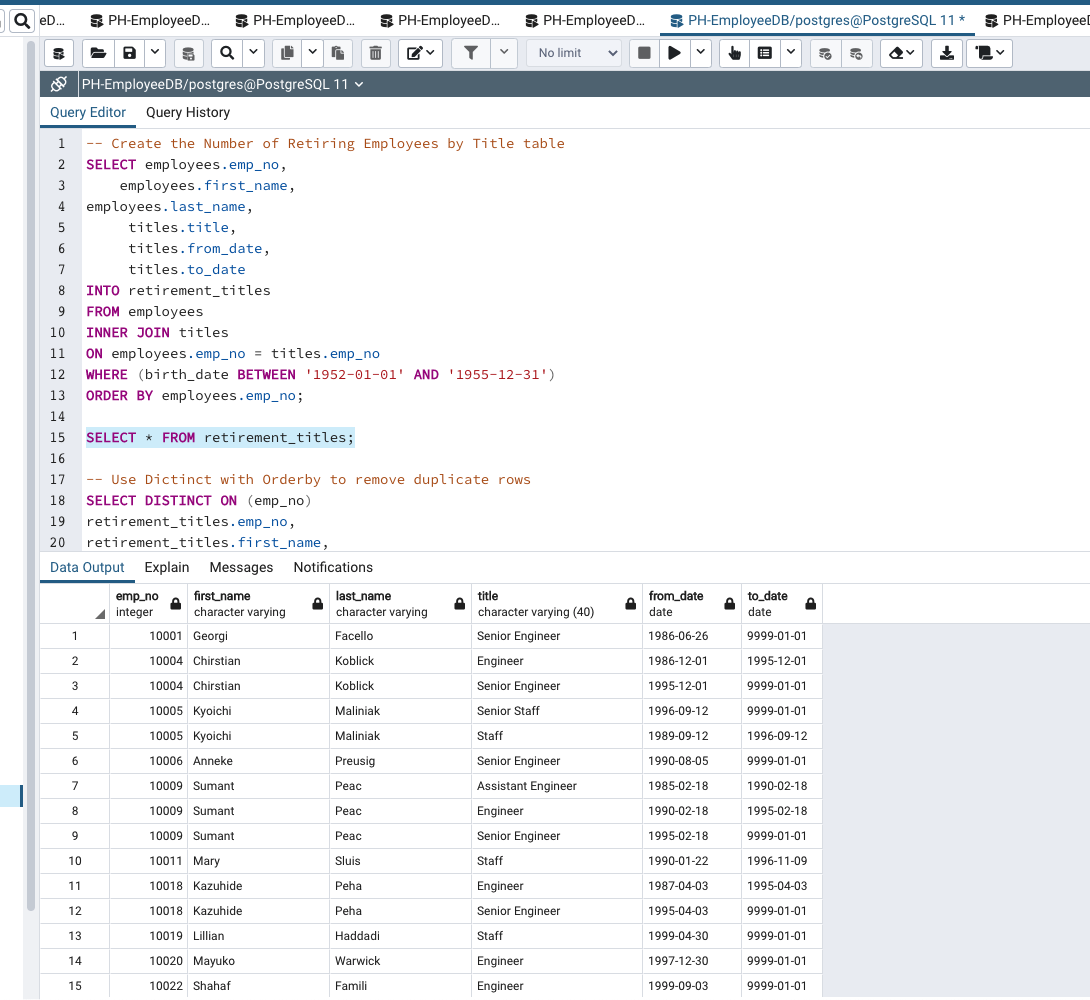
Task: Click the from_date column header
Action: (x=691, y=604)
